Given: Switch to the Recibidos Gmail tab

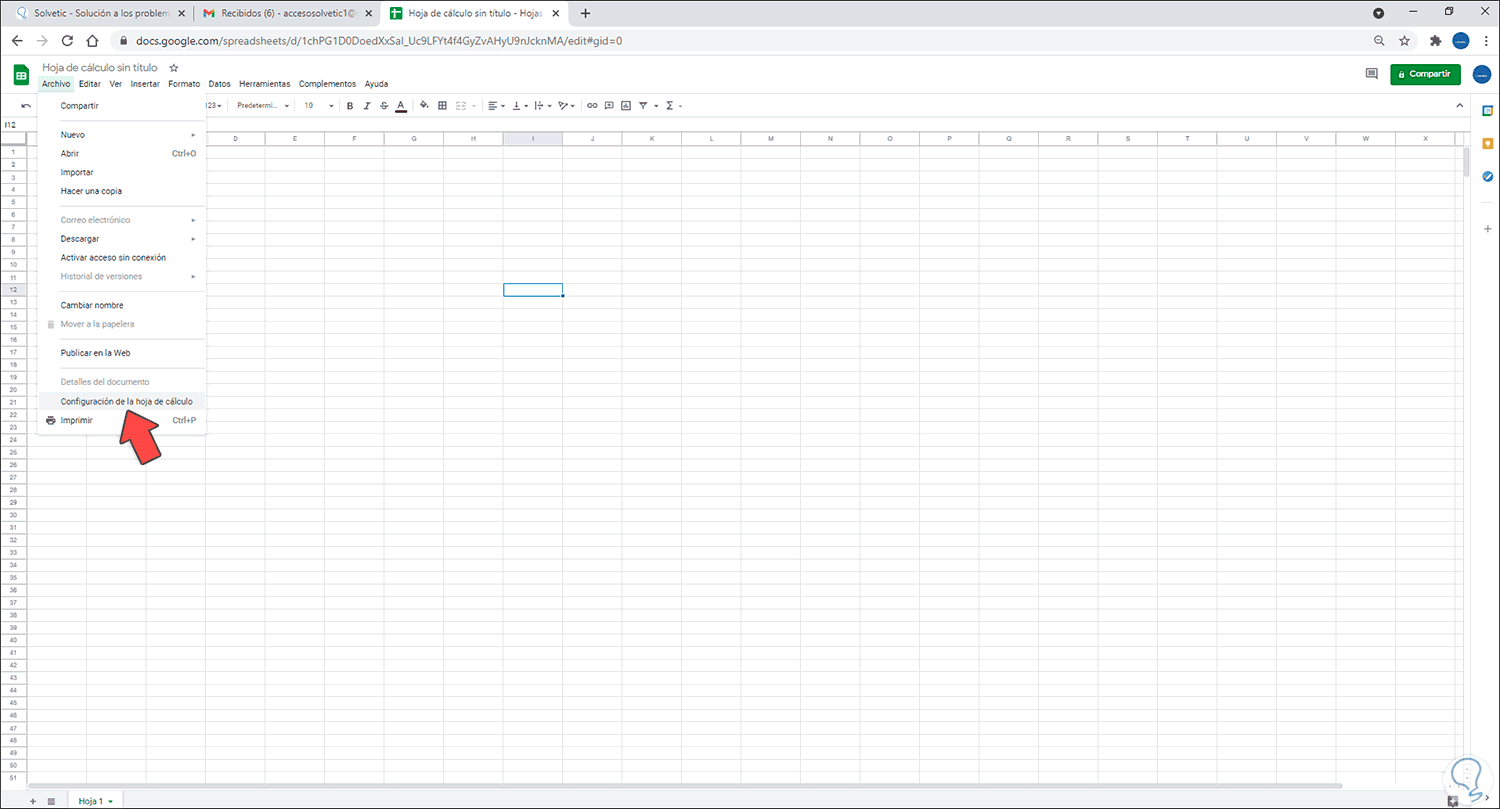Looking at the screenshot, I should pos(280,13).
